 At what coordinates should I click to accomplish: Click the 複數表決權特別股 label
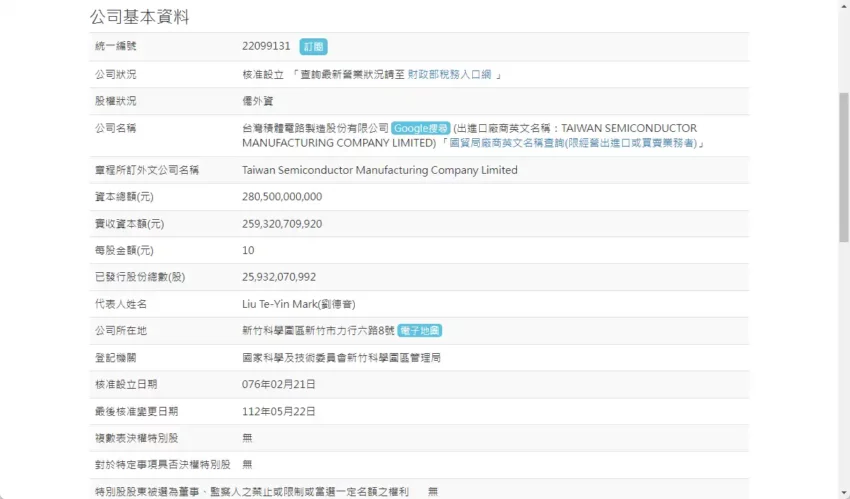(137, 438)
